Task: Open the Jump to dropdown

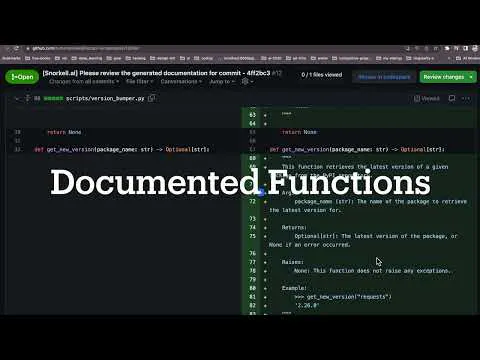Action: [x=222, y=82]
